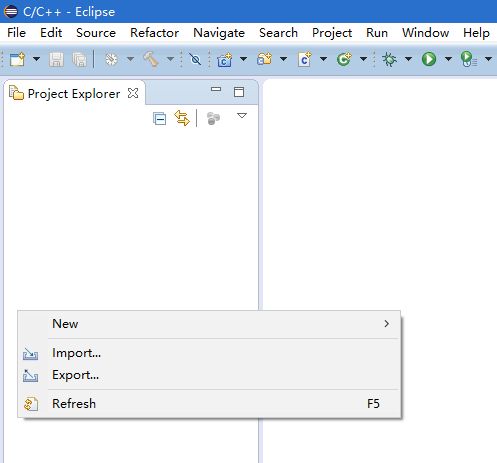Expand the New submenu in context menu
Screen dimensions: 497x463
point(209,324)
